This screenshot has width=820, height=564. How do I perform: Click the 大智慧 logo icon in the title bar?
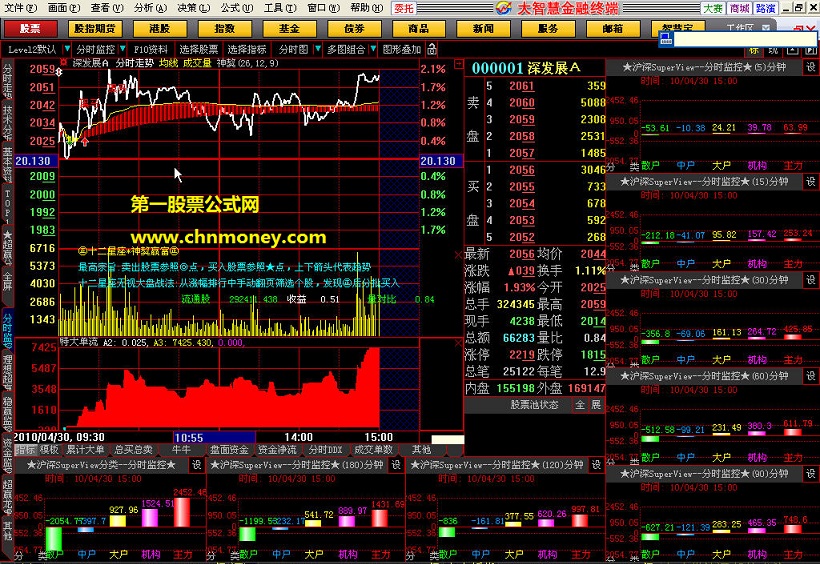pyautogui.click(x=503, y=8)
